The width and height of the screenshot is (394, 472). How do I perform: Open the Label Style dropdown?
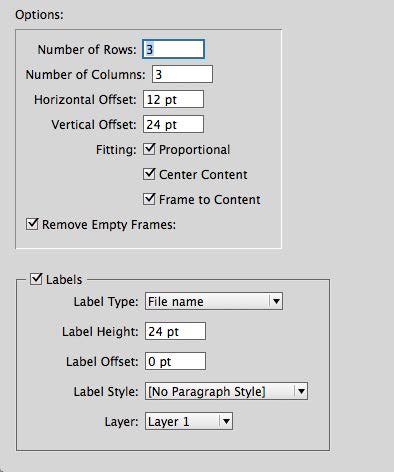coord(226,391)
